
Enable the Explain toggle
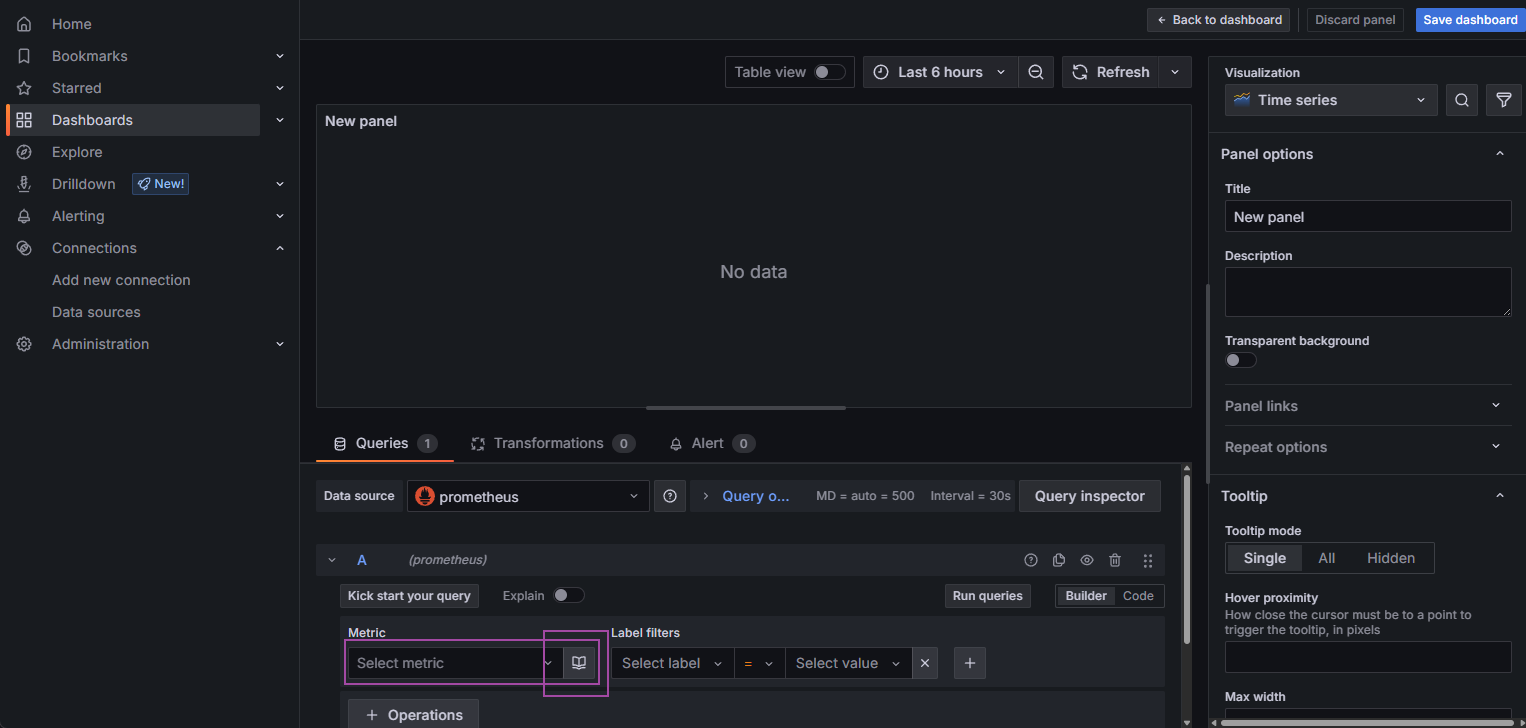[568, 595]
